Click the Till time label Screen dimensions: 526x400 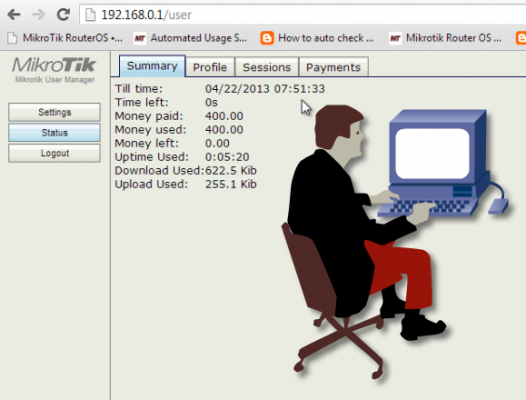[x=139, y=89]
